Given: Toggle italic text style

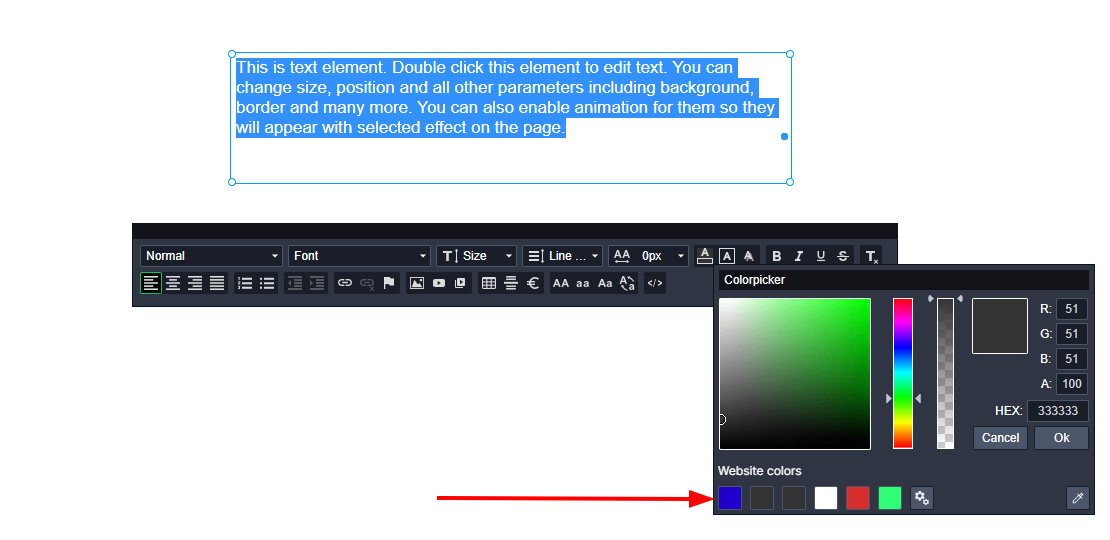Looking at the screenshot, I should 799,256.
